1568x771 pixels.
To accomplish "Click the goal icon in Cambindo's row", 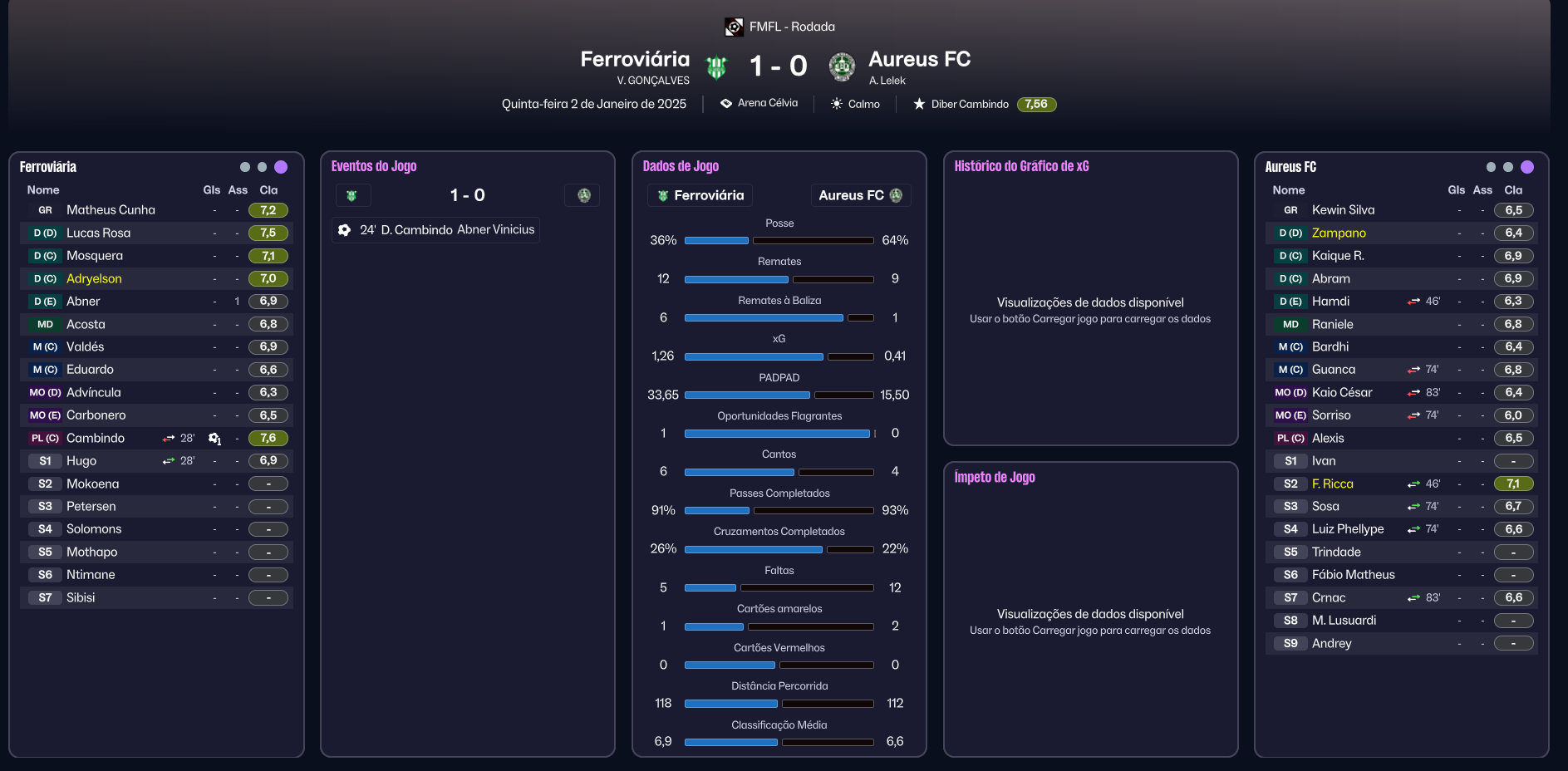I will (214, 439).
